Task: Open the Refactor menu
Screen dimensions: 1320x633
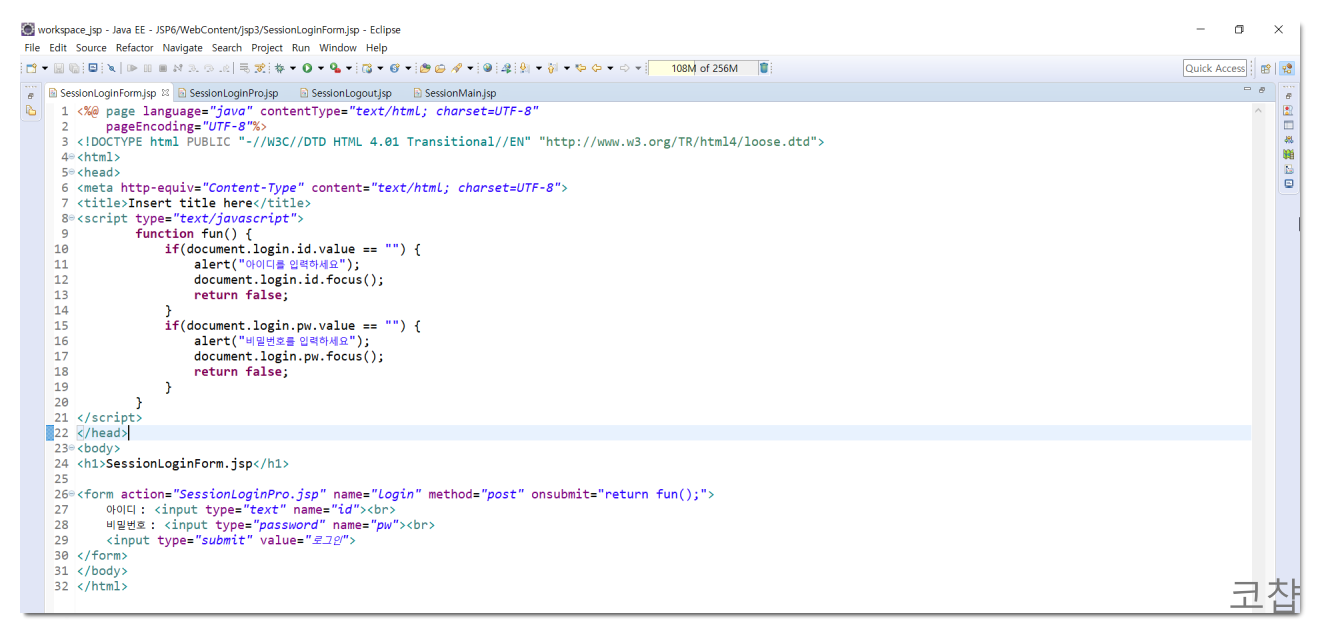Action: coord(134,47)
